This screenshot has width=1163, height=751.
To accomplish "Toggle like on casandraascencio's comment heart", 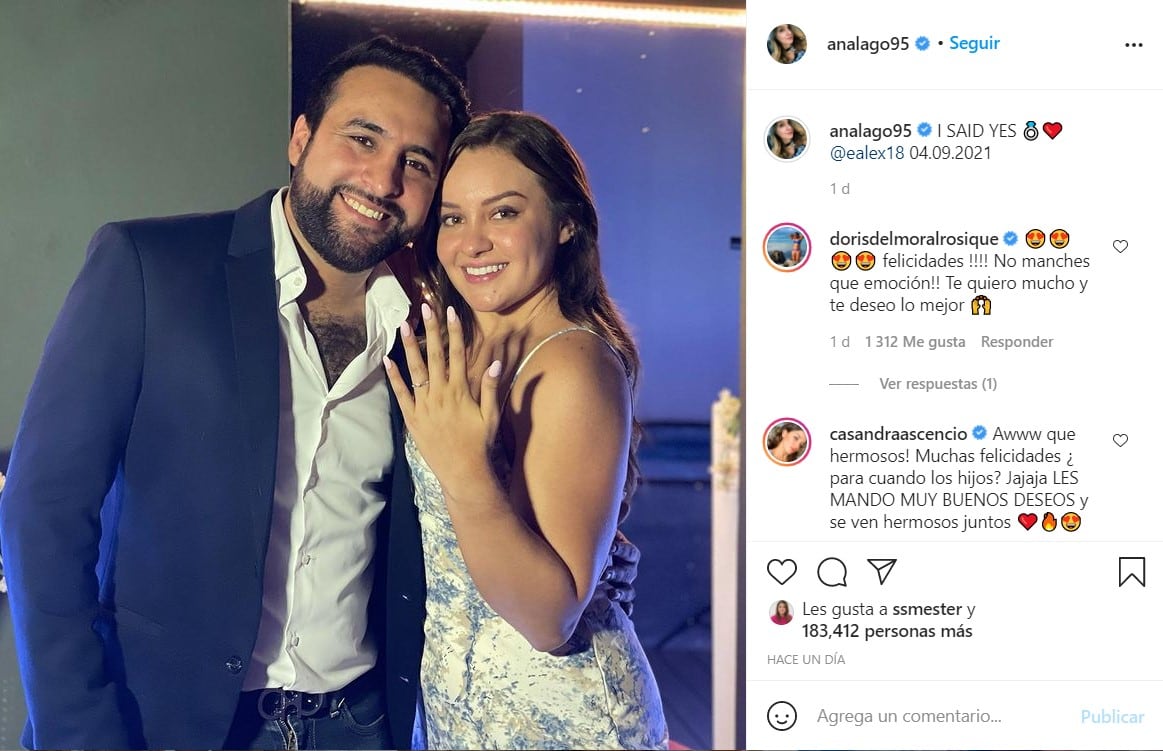I will 1120,440.
